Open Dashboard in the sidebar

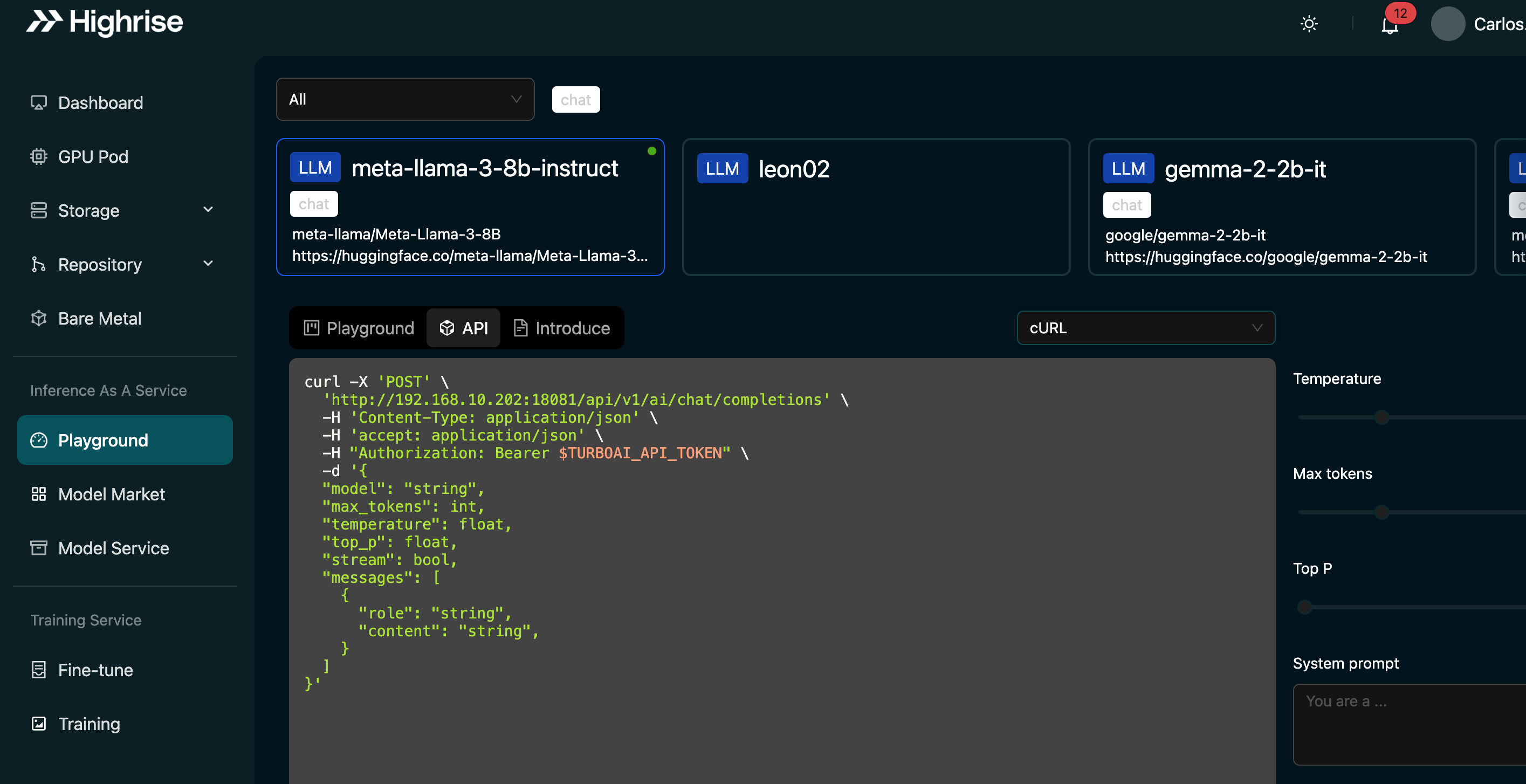tap(125, 102)
